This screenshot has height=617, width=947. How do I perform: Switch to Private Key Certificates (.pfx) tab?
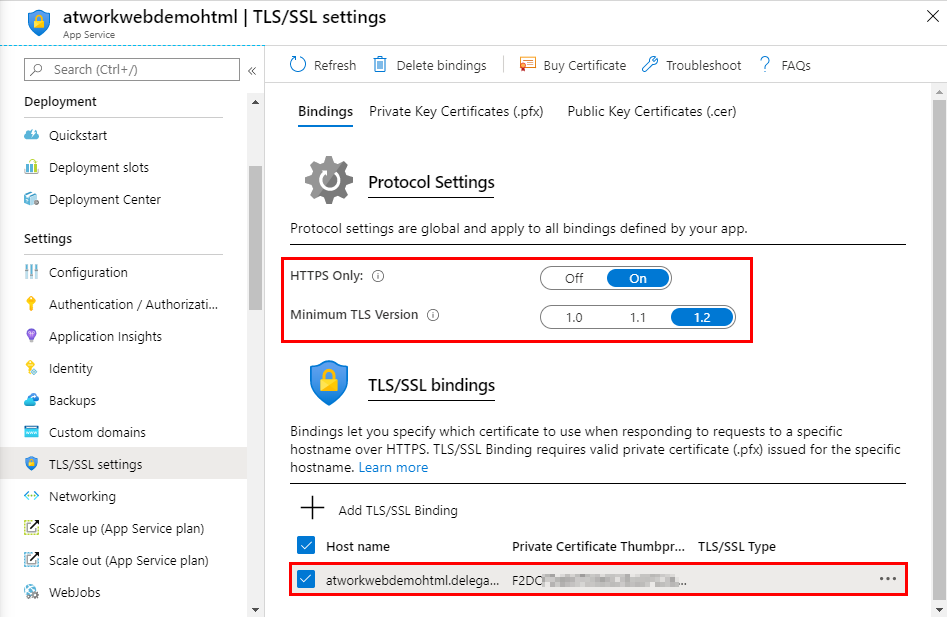(x=456, y=112)
